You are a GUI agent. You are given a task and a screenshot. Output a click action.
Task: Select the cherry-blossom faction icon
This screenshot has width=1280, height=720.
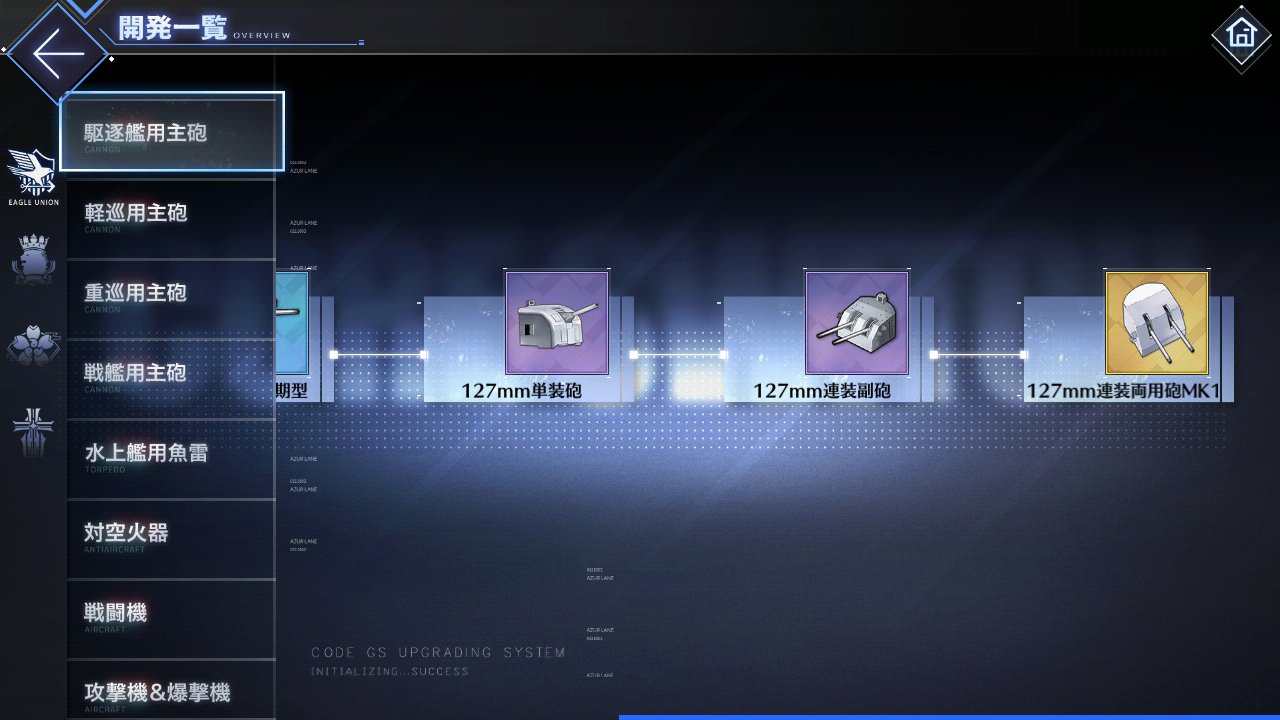[x=34, y=346]
